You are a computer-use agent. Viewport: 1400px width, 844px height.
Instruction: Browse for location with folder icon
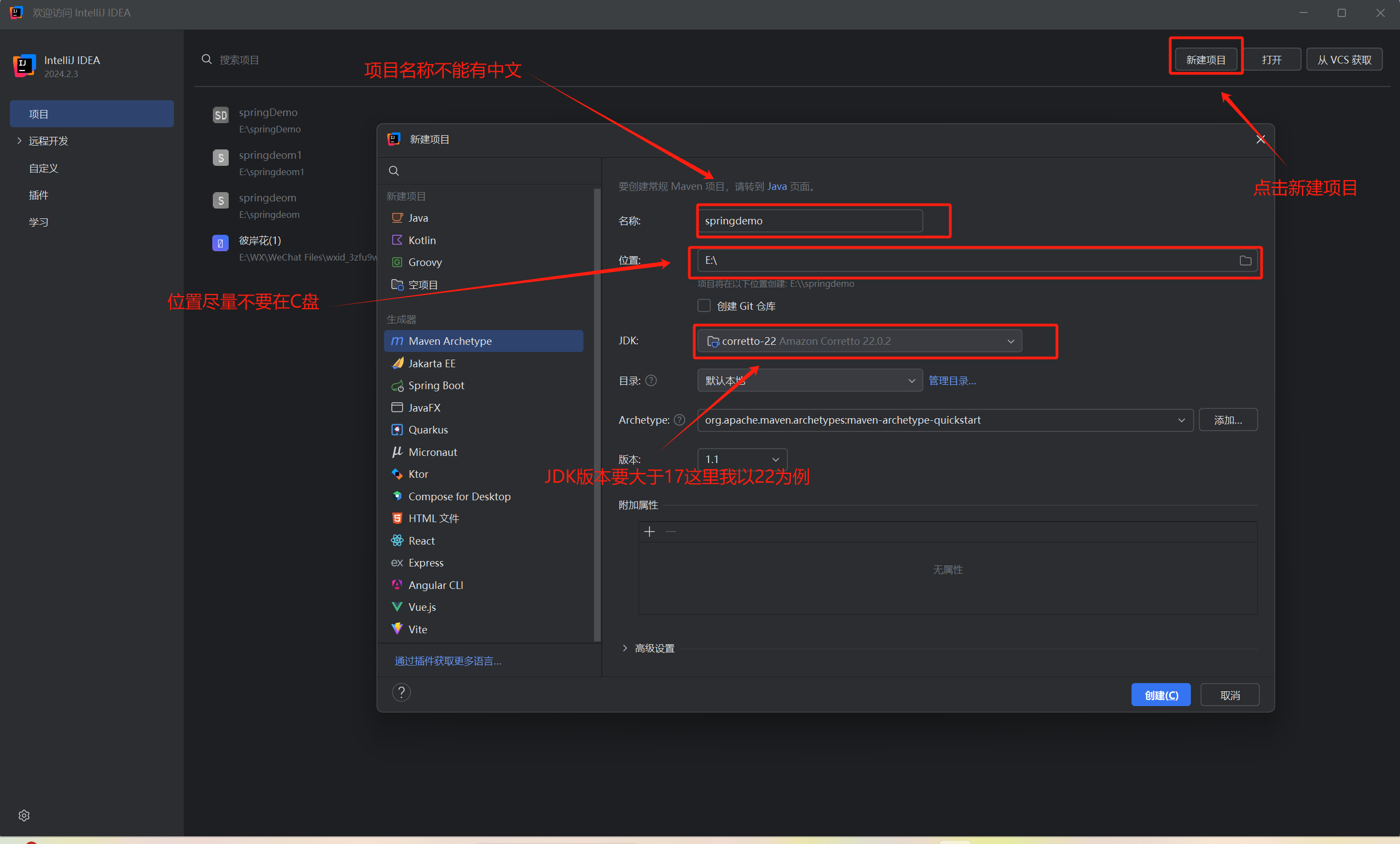pos(1246,261)
